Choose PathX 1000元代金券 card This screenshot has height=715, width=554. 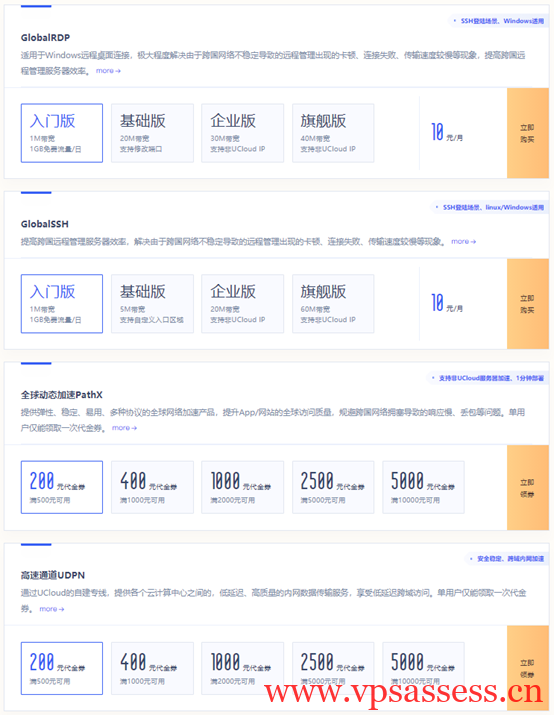coord(243,487)
